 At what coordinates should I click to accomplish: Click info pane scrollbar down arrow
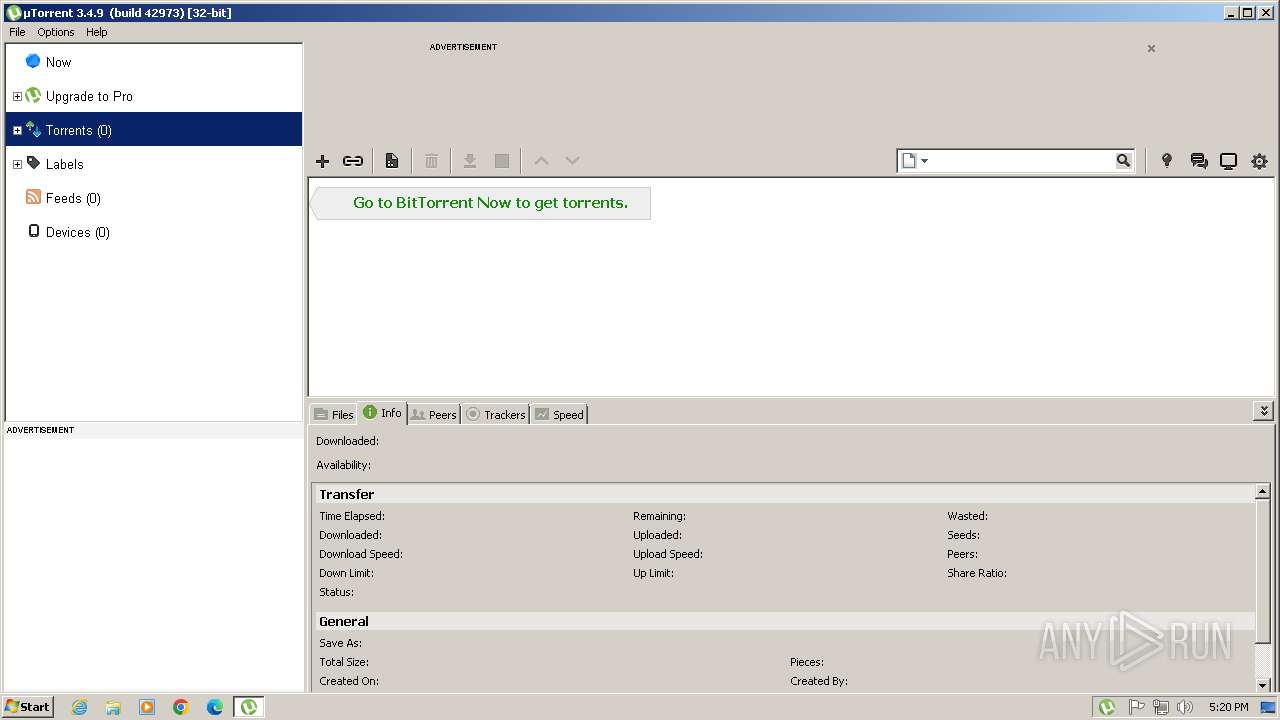click(x=1263, y=685)
